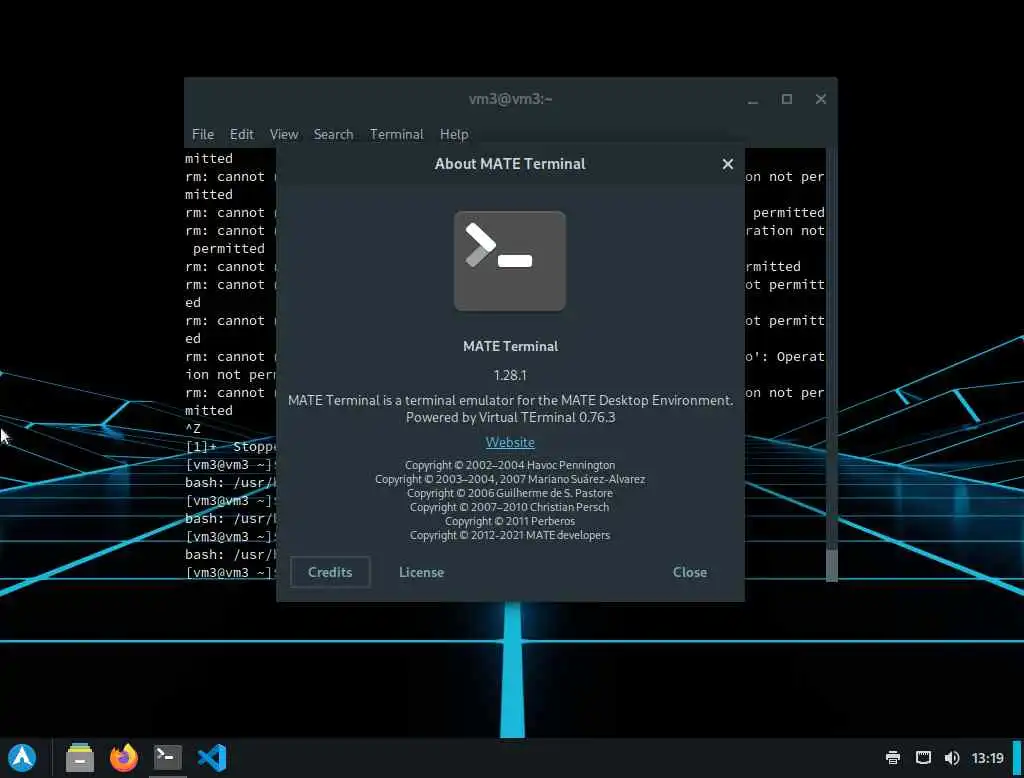Open the Search menu in the terminal
This screenshot has height=778, width=1024.
pos(333,134)
